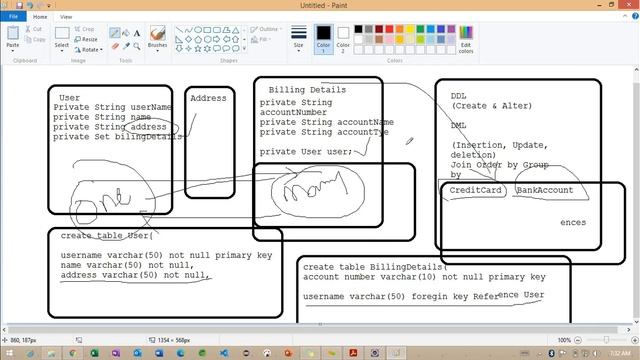Choose the green color swatch
The width and height of the screenshot is (640, 360).
pos(420,29)
